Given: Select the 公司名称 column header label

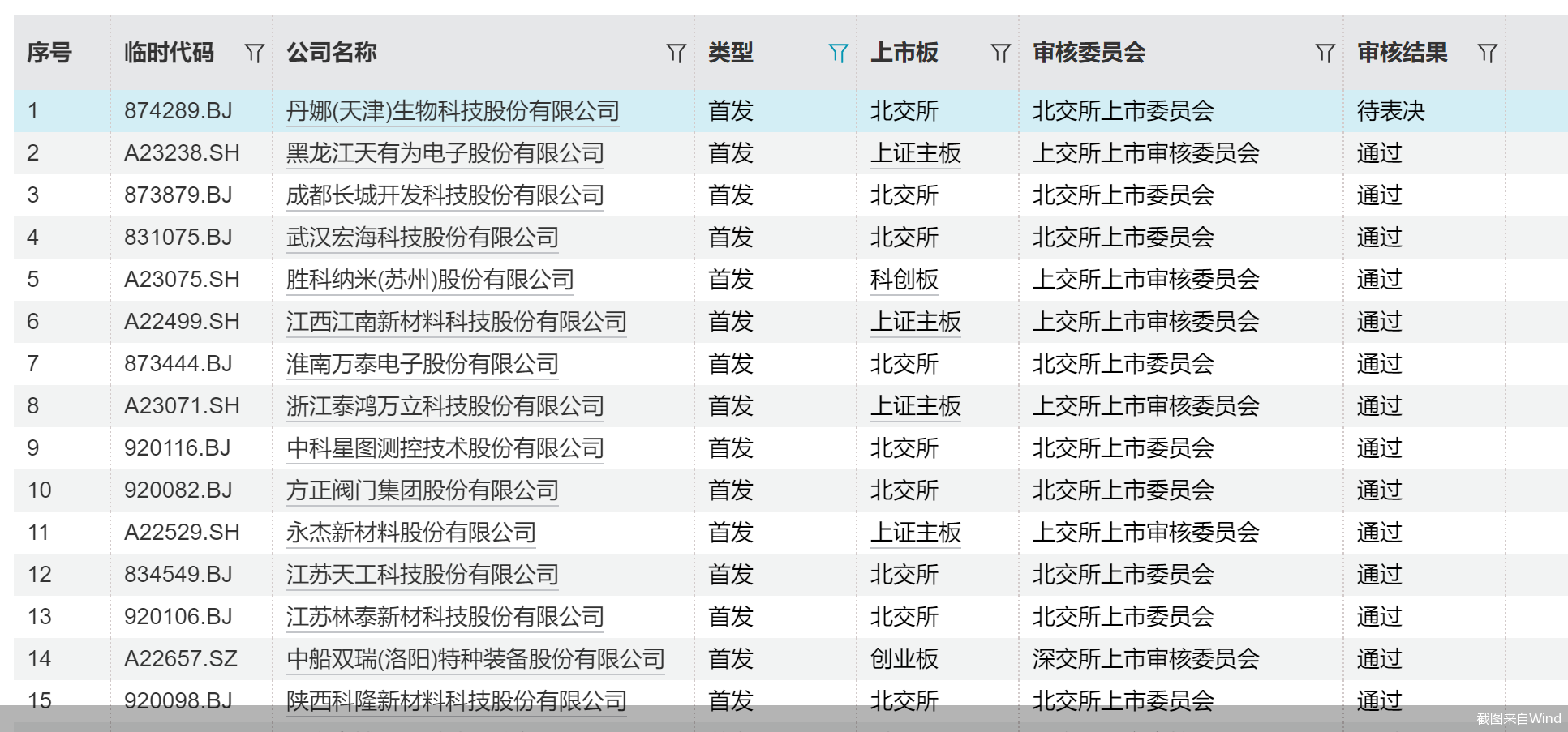Looking at the screenshot, I should [x=332, y=53].
